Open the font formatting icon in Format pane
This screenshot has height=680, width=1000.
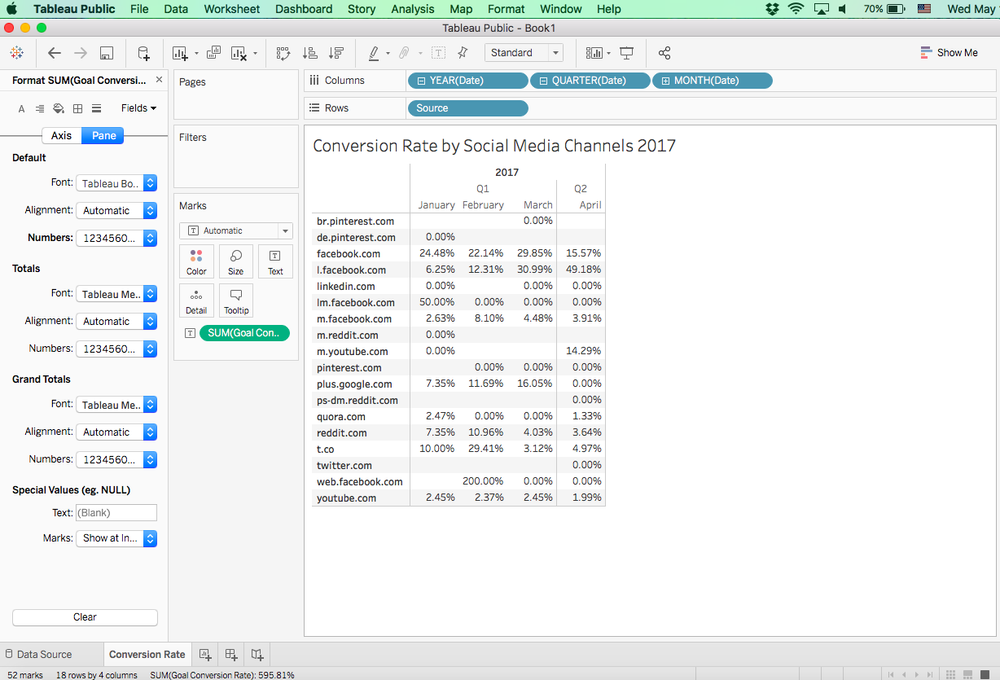tap(22, 108)
